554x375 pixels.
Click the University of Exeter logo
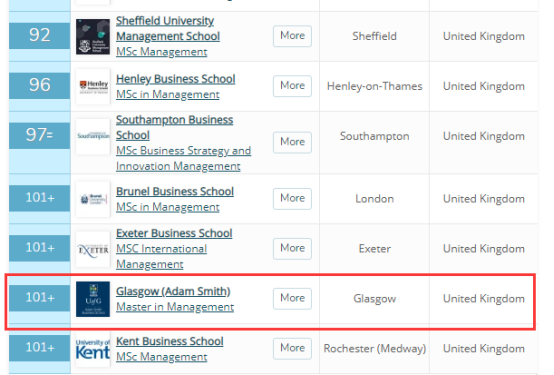[x=93, y=249]
